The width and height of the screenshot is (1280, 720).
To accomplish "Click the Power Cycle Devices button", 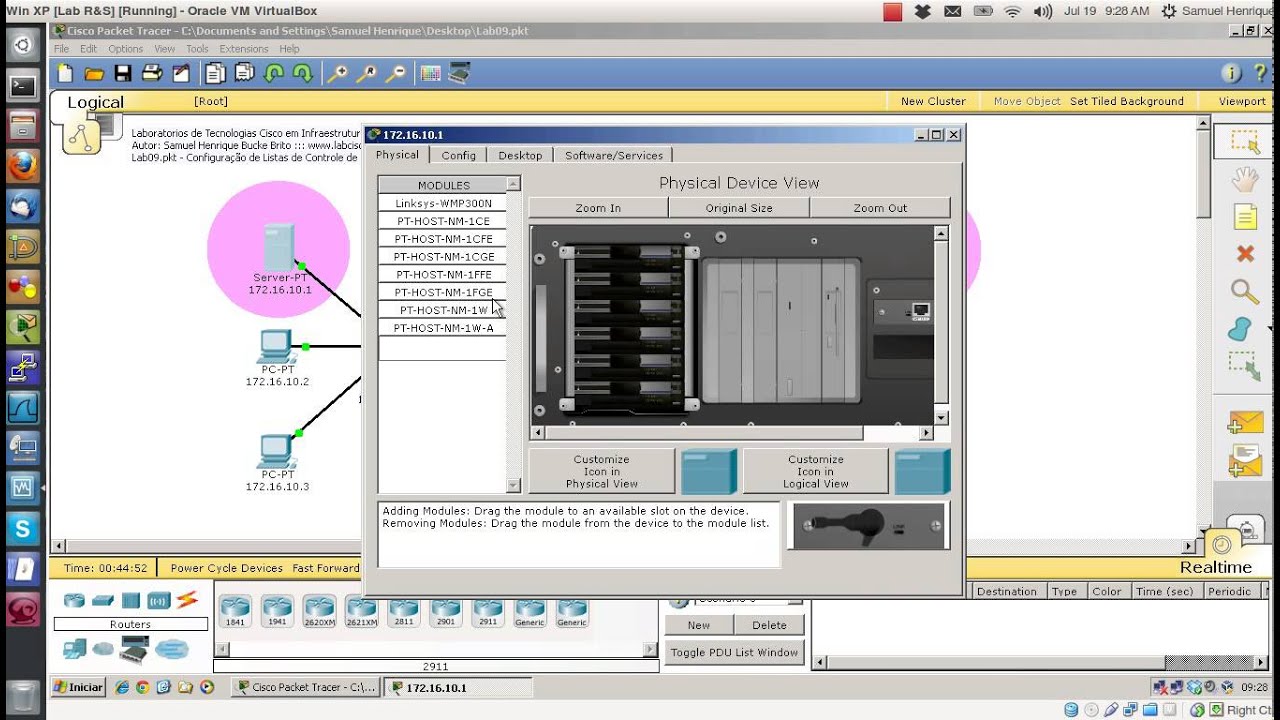I will [227, 568].
